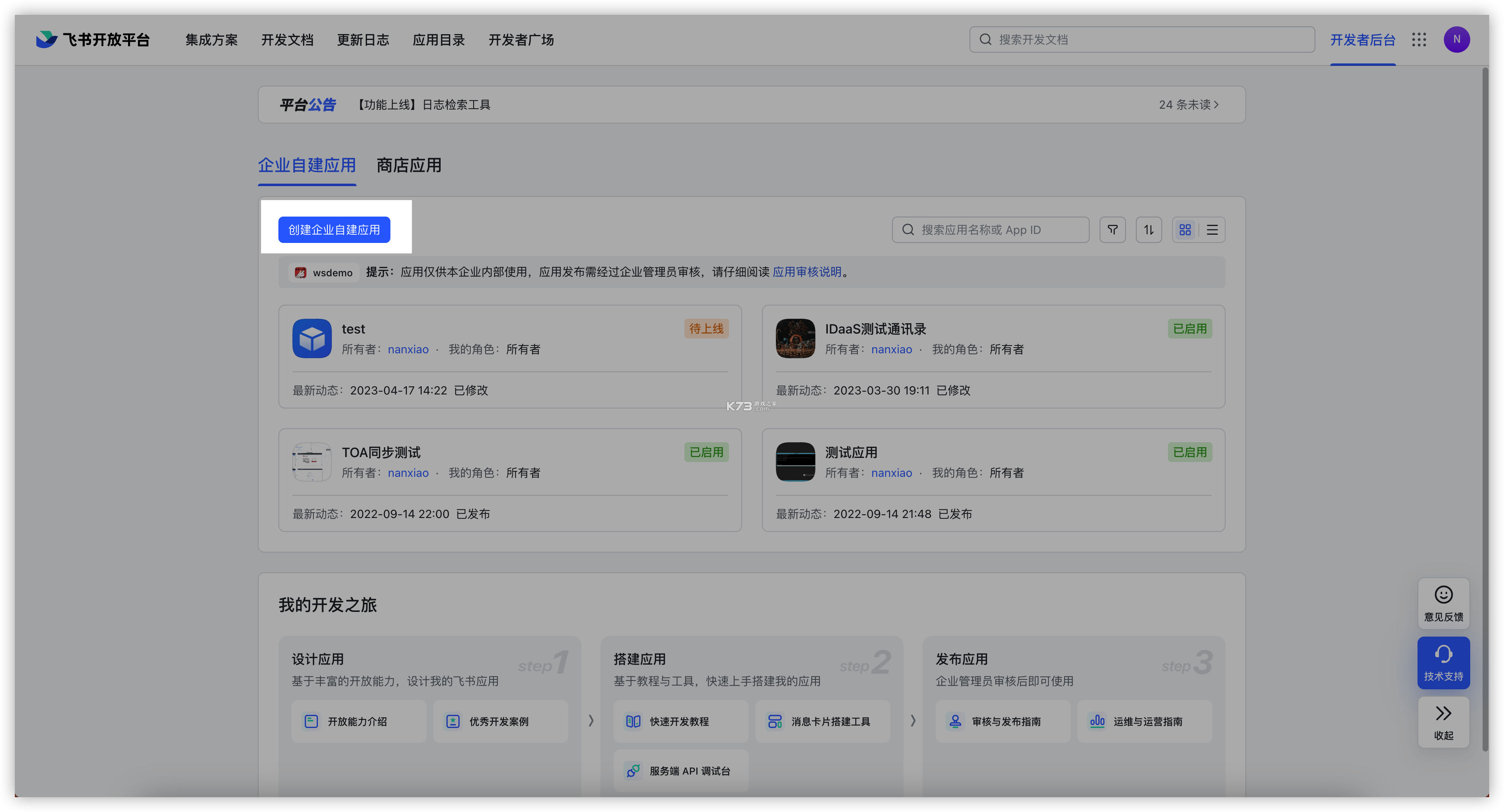The height and width of the screenshot is (812, 1504).
Task: Click the page vertical scrollbar
Action: 1485,408
